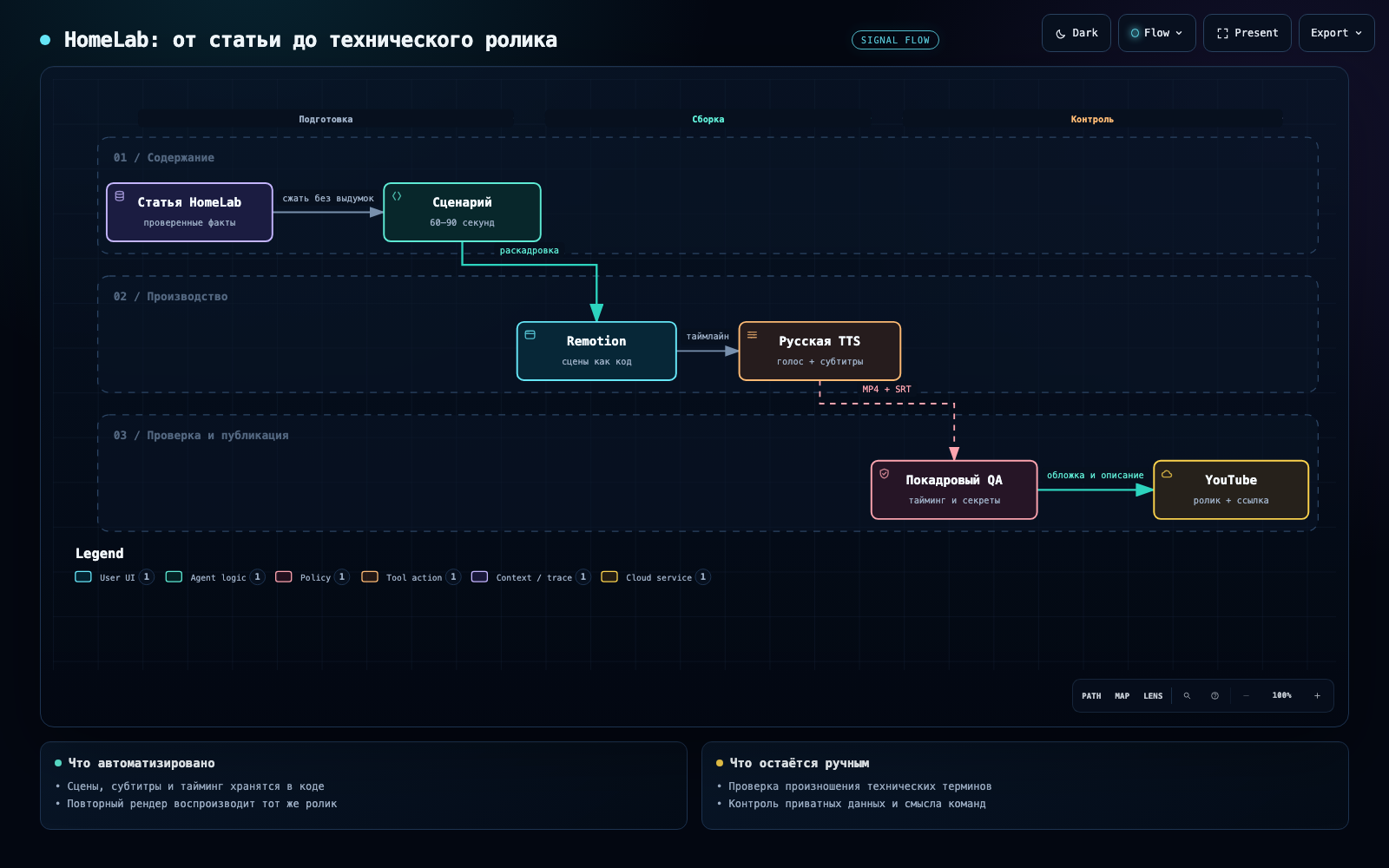1389x868 pixels.
Task: Toggle MAP view mode
Action: pyautogui.click(x=1122, y=695)
